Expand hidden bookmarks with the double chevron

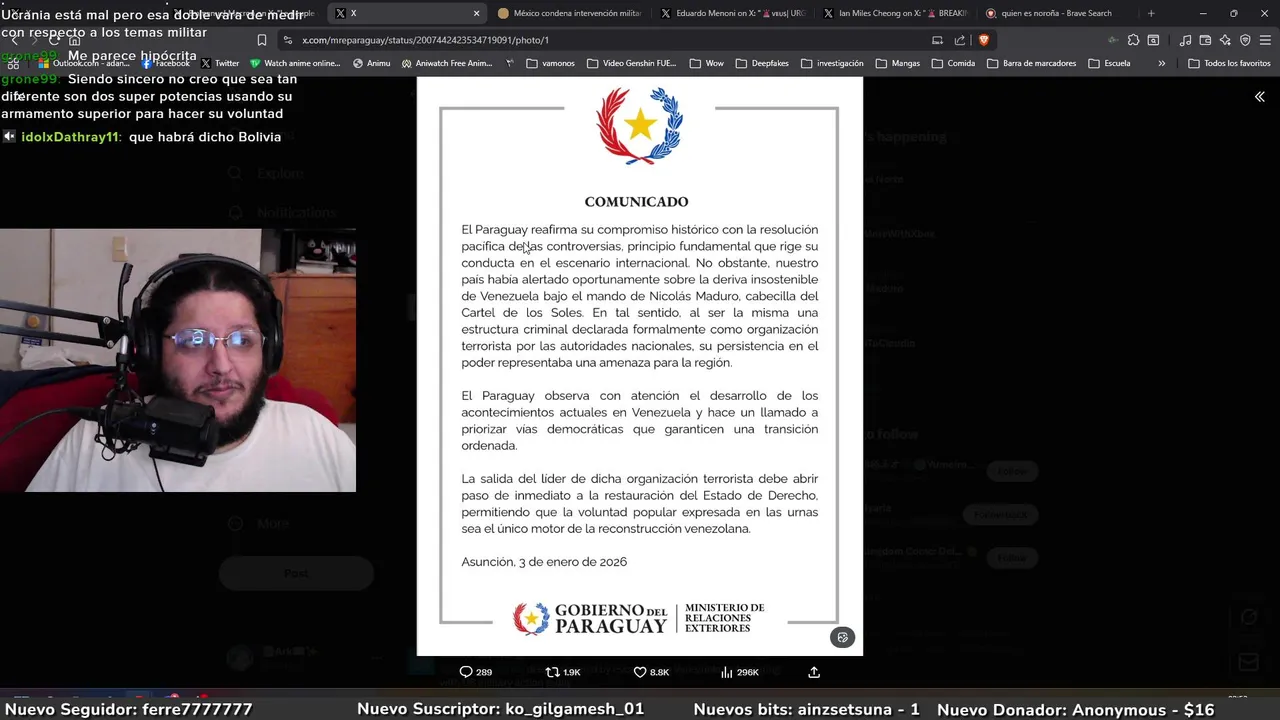point(1161,63)
